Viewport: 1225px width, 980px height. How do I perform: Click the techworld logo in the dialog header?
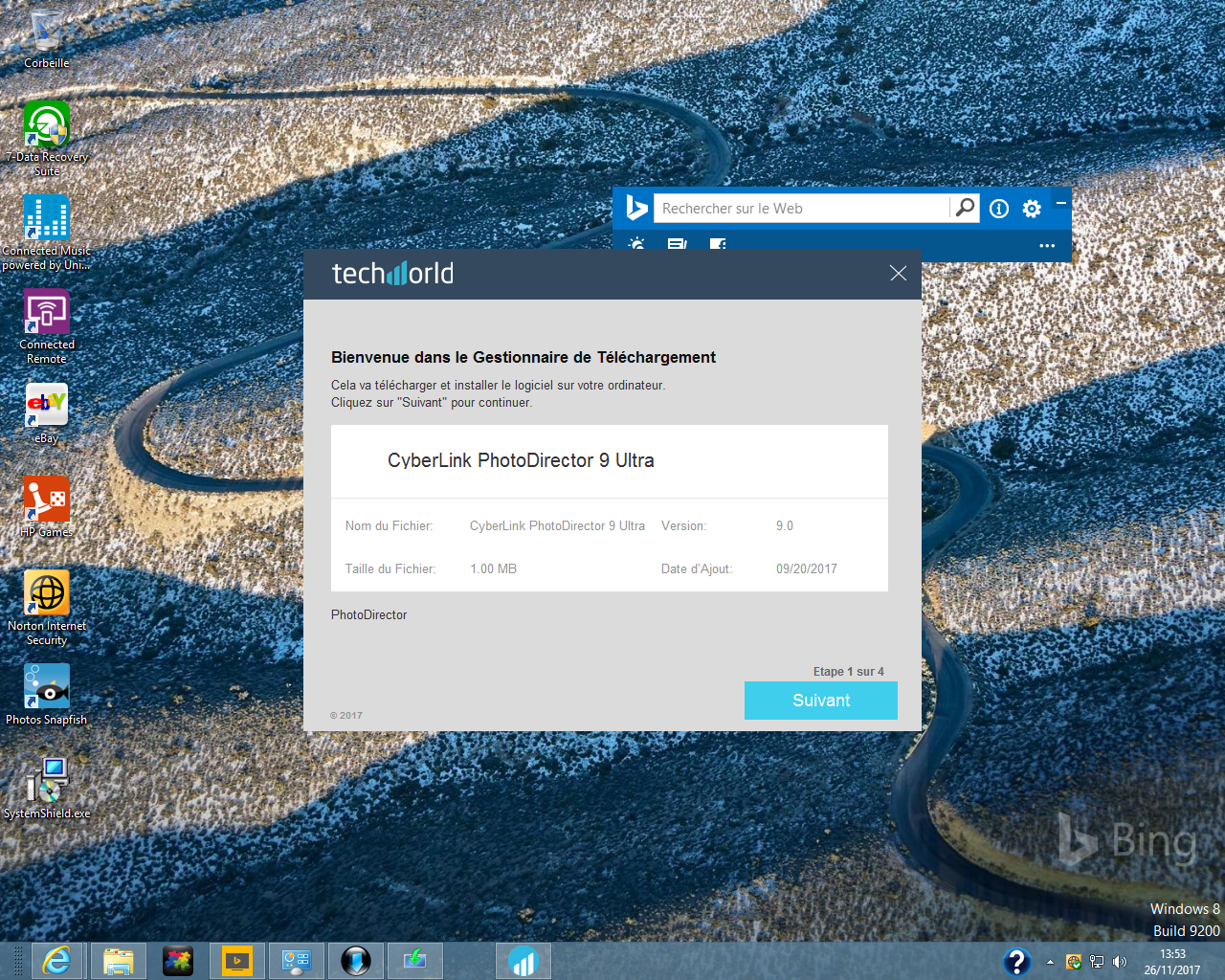pos(392,274)
